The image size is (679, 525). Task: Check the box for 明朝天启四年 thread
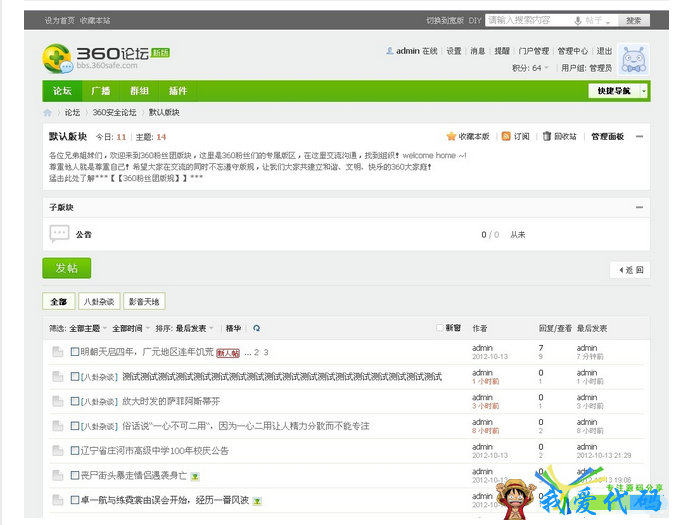[74, 352]
